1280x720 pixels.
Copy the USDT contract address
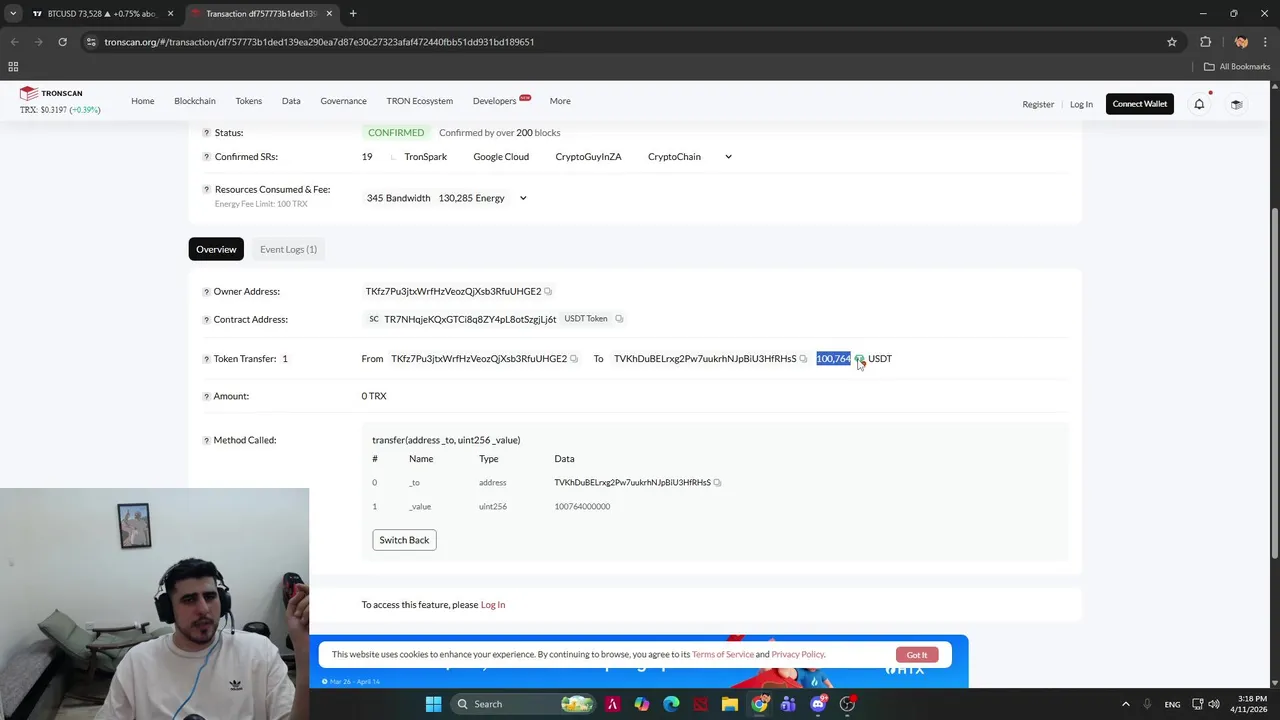click(619, 319)
